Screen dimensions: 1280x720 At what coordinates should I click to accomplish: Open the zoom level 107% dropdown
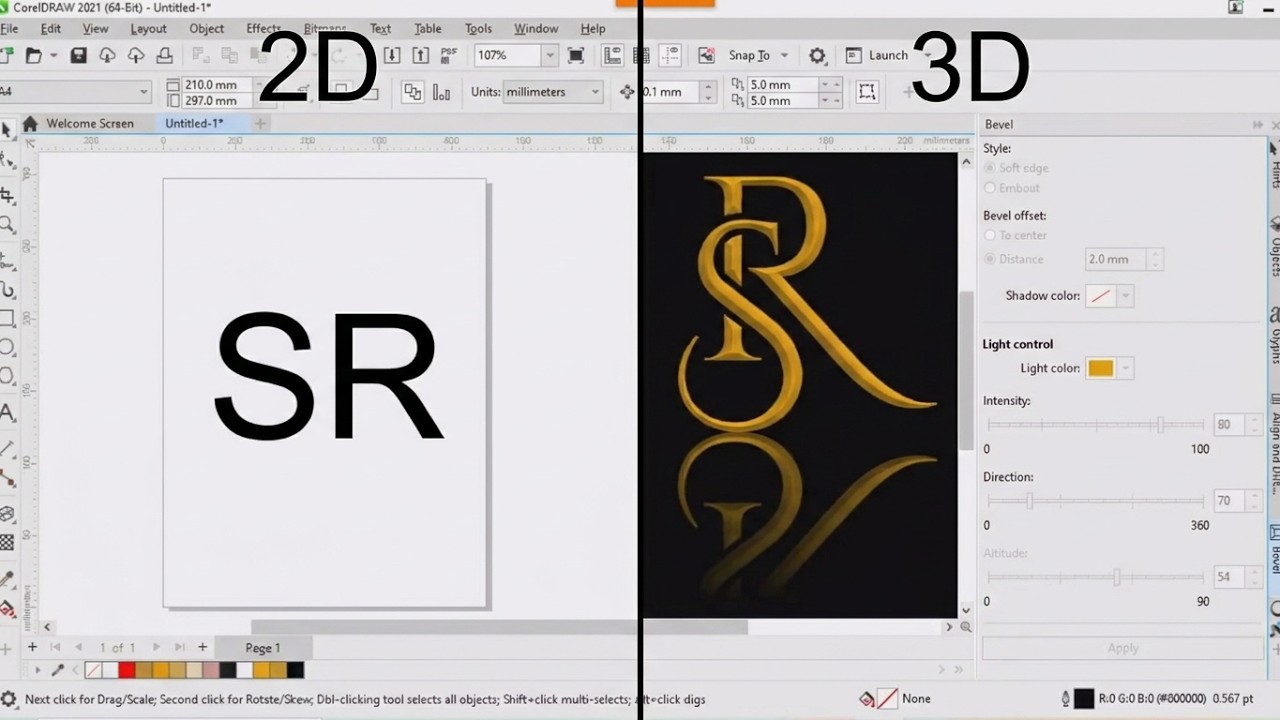point(549,55)
